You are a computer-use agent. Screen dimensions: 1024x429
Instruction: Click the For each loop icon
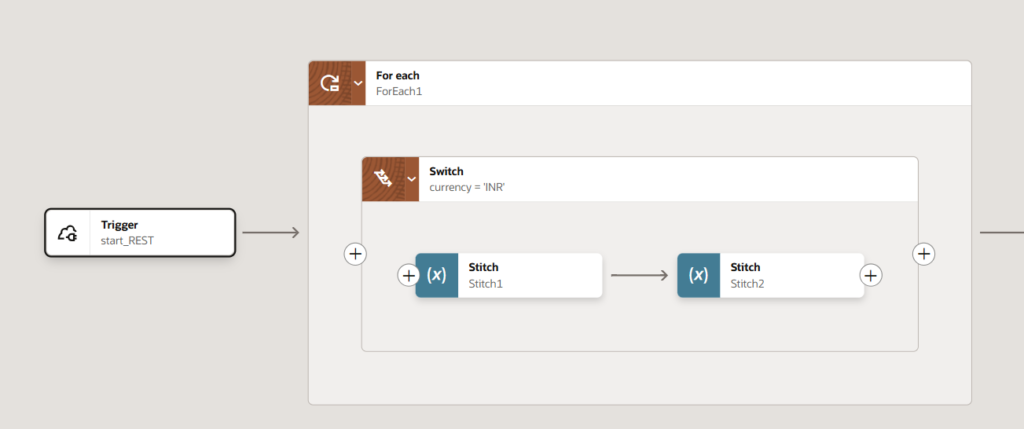pos(328,83)
